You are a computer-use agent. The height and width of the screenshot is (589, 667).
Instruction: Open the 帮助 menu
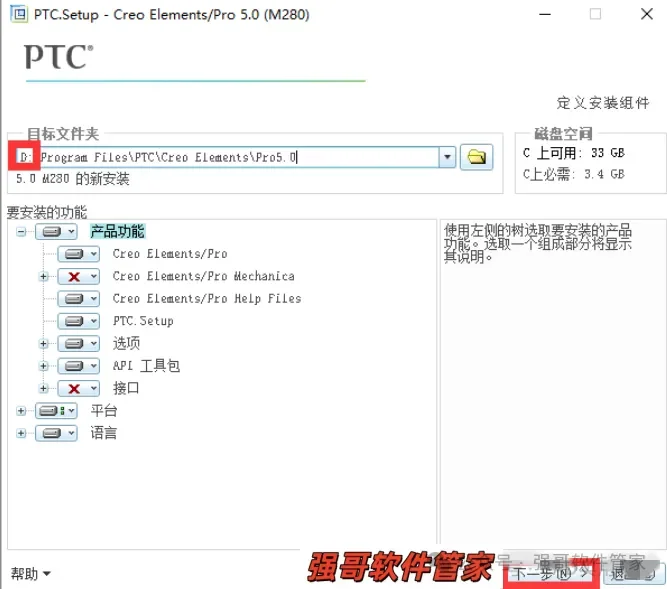30,574
